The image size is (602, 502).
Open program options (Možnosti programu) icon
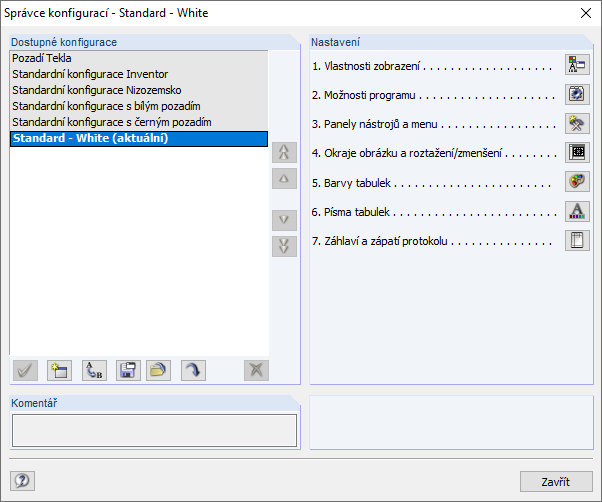tap(577, 94)
